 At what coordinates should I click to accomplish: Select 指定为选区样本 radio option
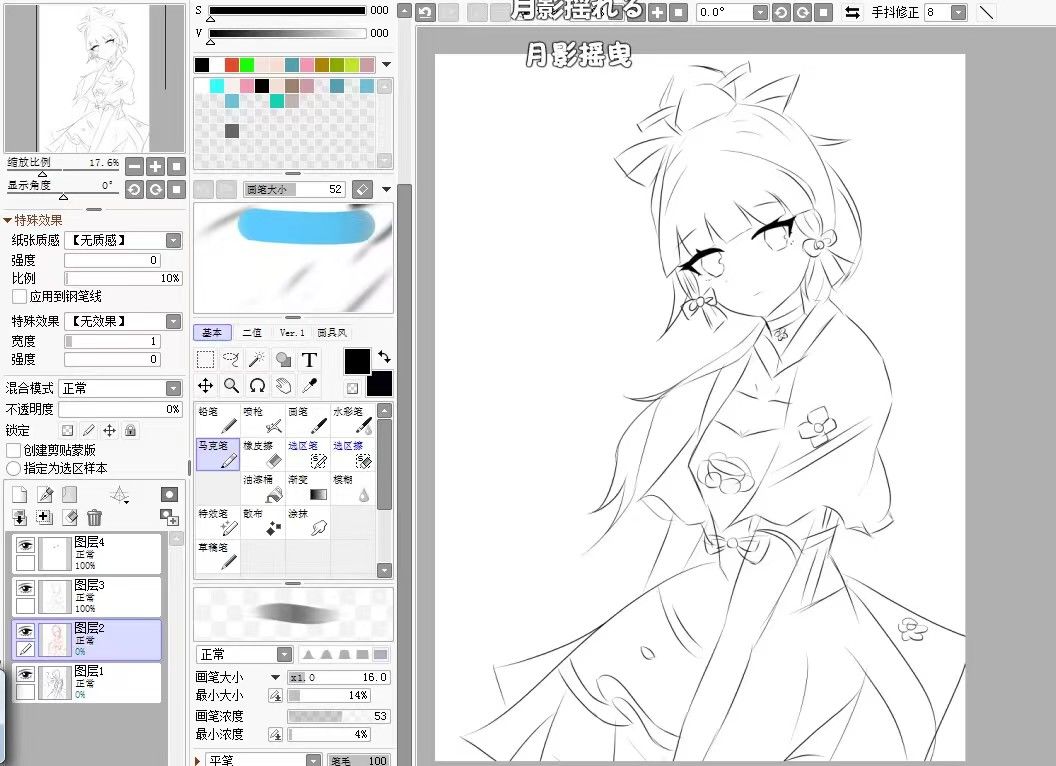(13, 468)
